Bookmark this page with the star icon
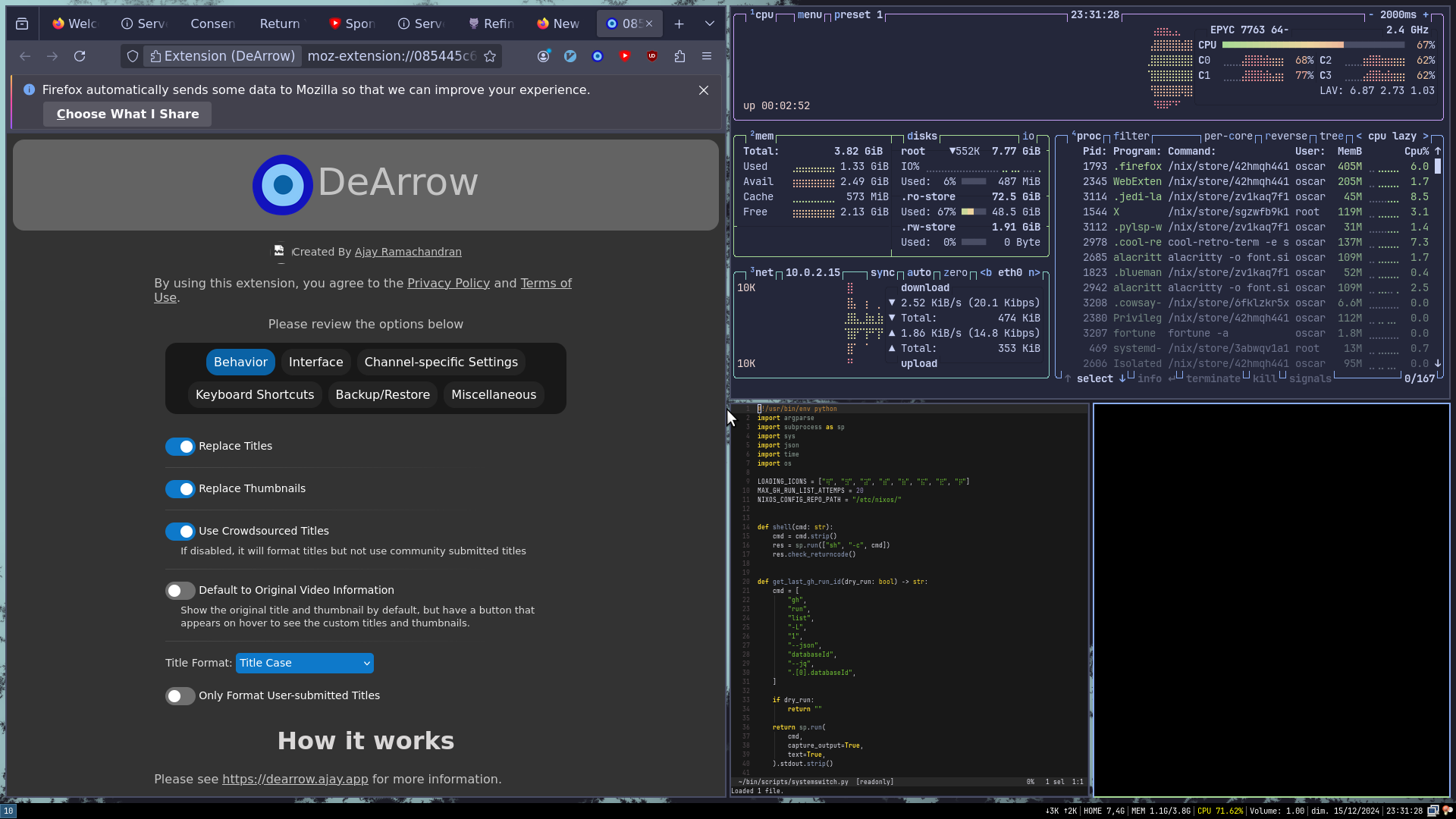1456x819 pixels. click(x=490, y=56)
